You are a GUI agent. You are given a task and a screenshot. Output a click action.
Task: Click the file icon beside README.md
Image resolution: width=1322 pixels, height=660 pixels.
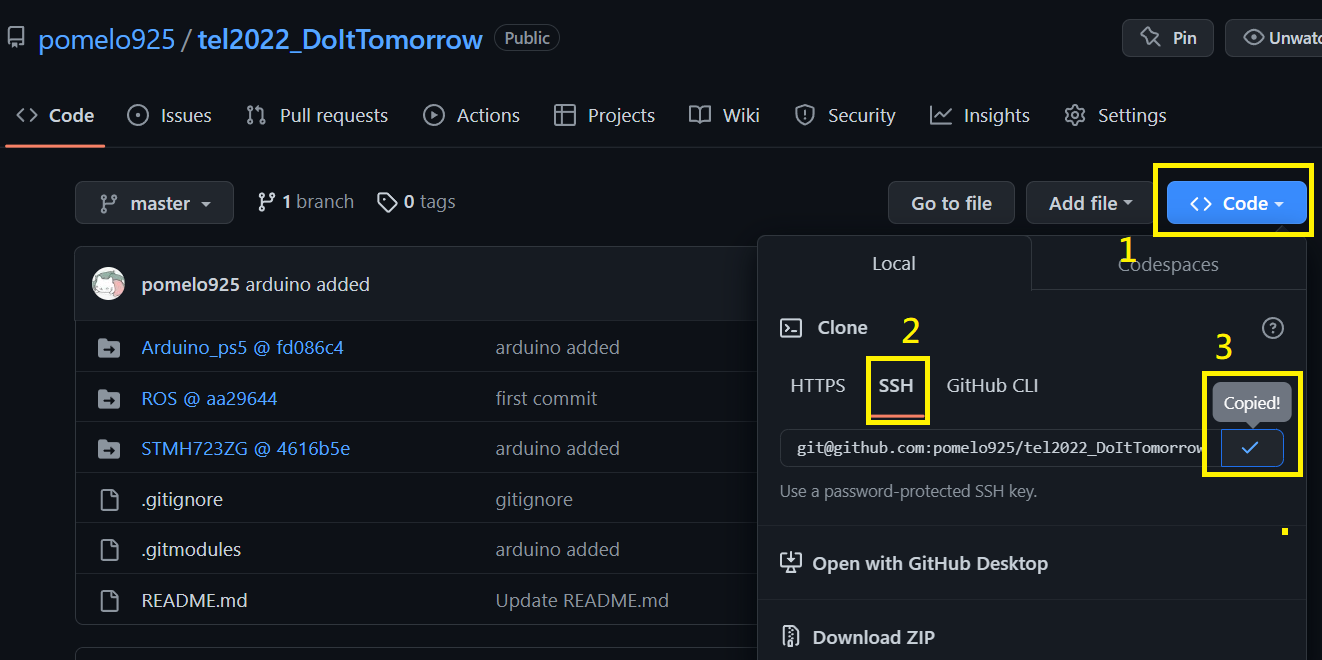(109, 601)
